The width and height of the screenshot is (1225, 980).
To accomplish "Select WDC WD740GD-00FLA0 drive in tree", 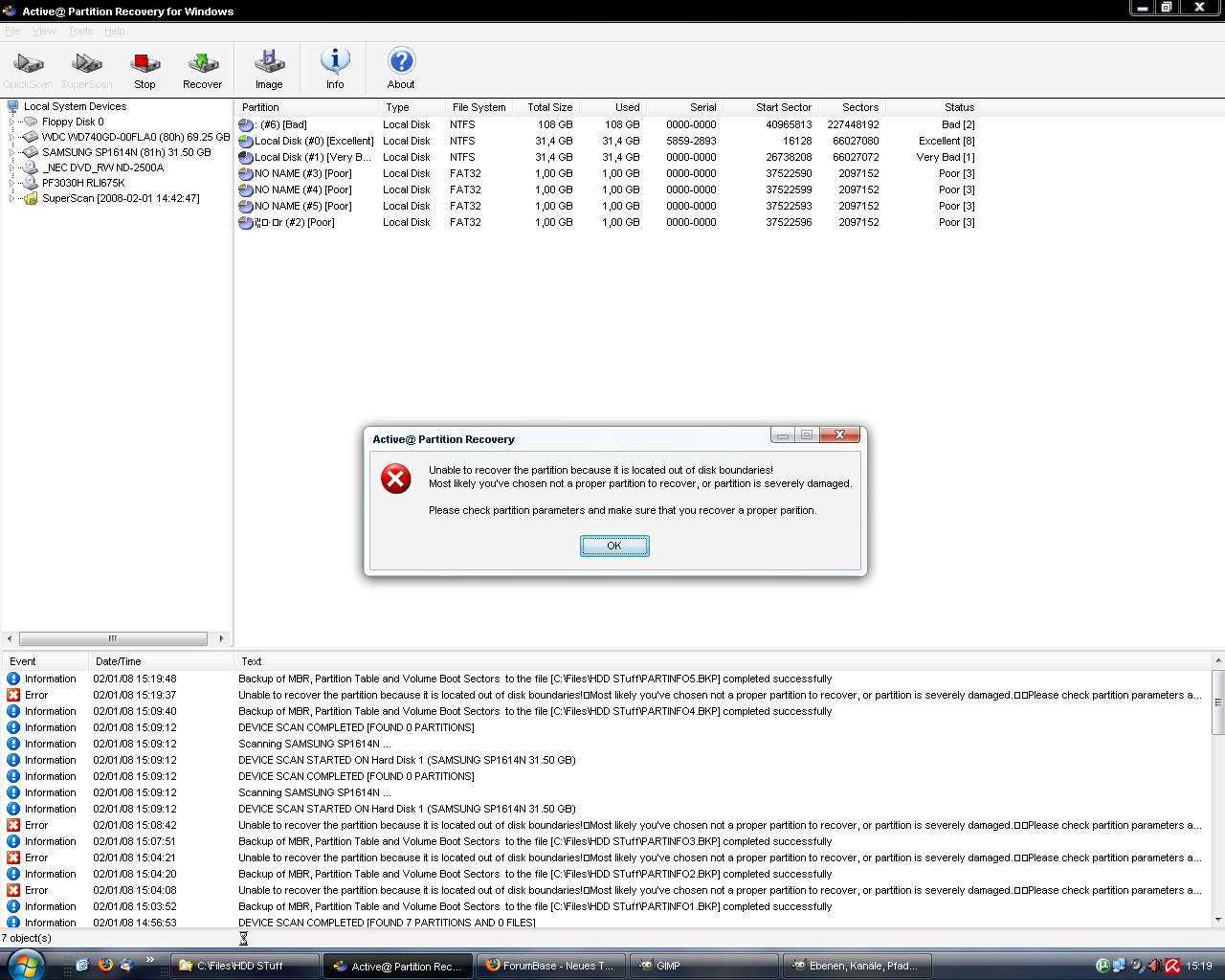I will point(136,137).
